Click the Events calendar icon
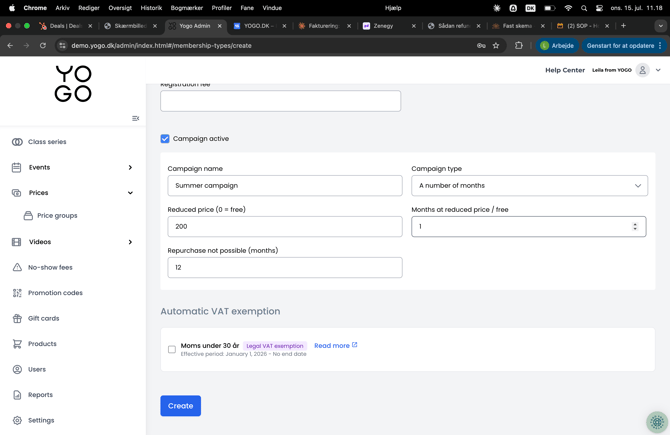The image size is (670, 435). point(16,168)
